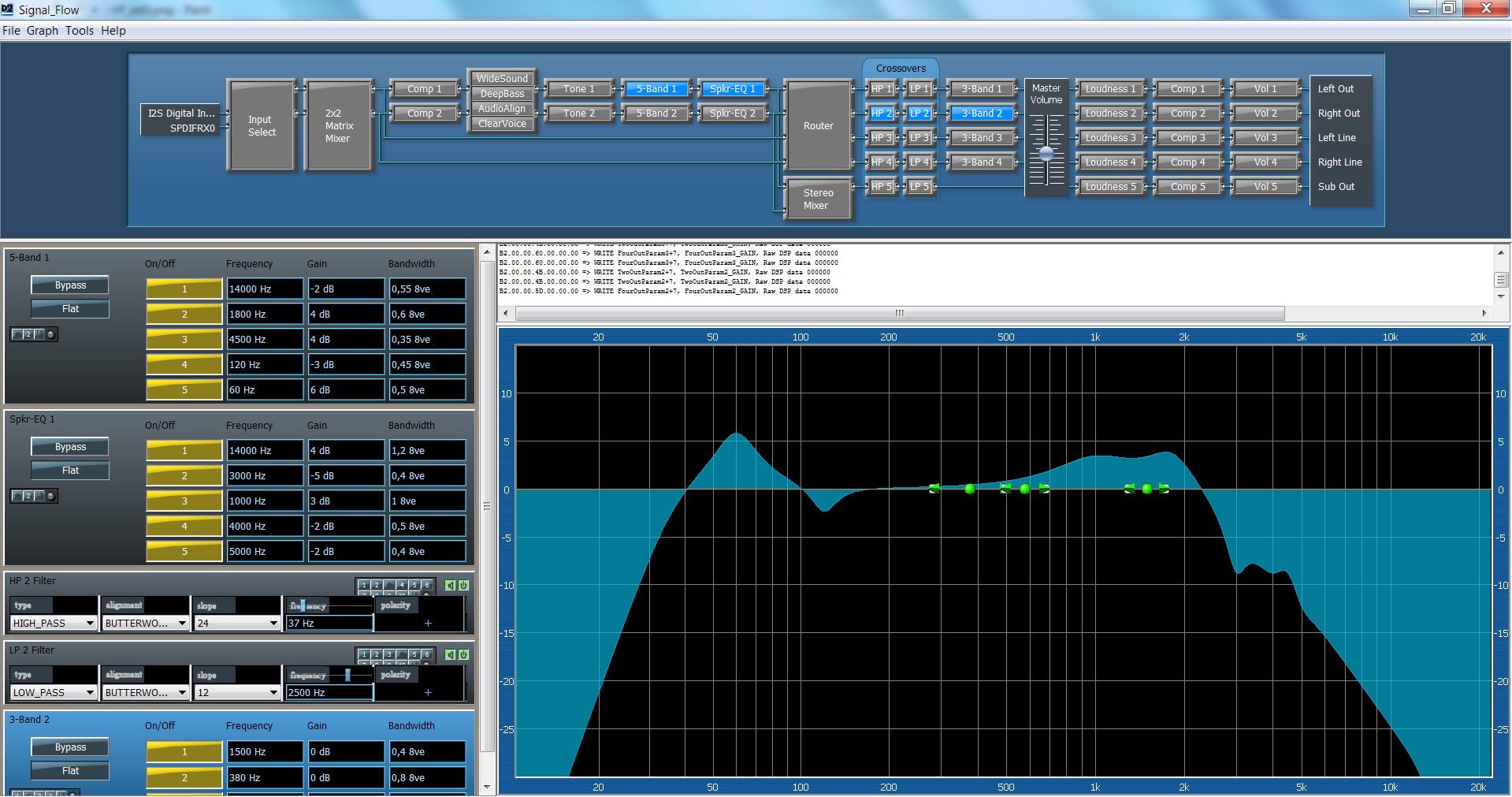Image resolution: width=1512 pixels, height=797 pixels.
Task: Select the Router block in signal flow
Action: coord(818,126)
